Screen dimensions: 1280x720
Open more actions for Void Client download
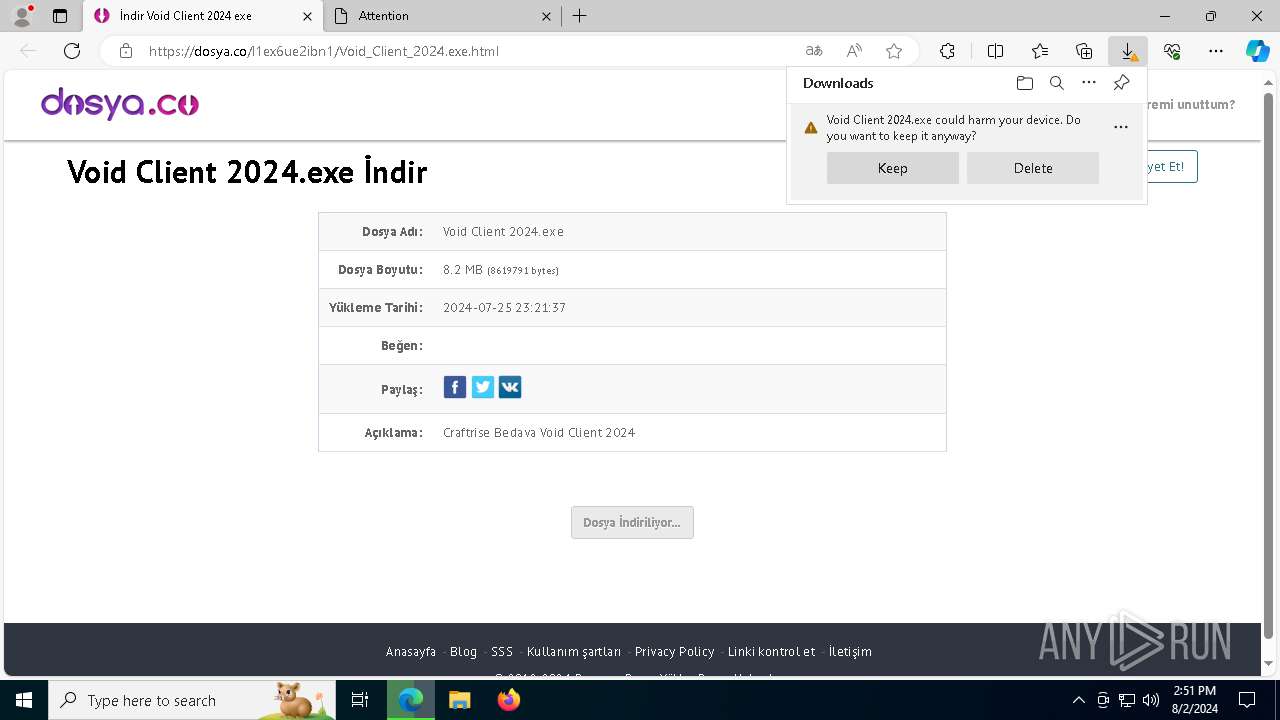[x=1120, y=127]
